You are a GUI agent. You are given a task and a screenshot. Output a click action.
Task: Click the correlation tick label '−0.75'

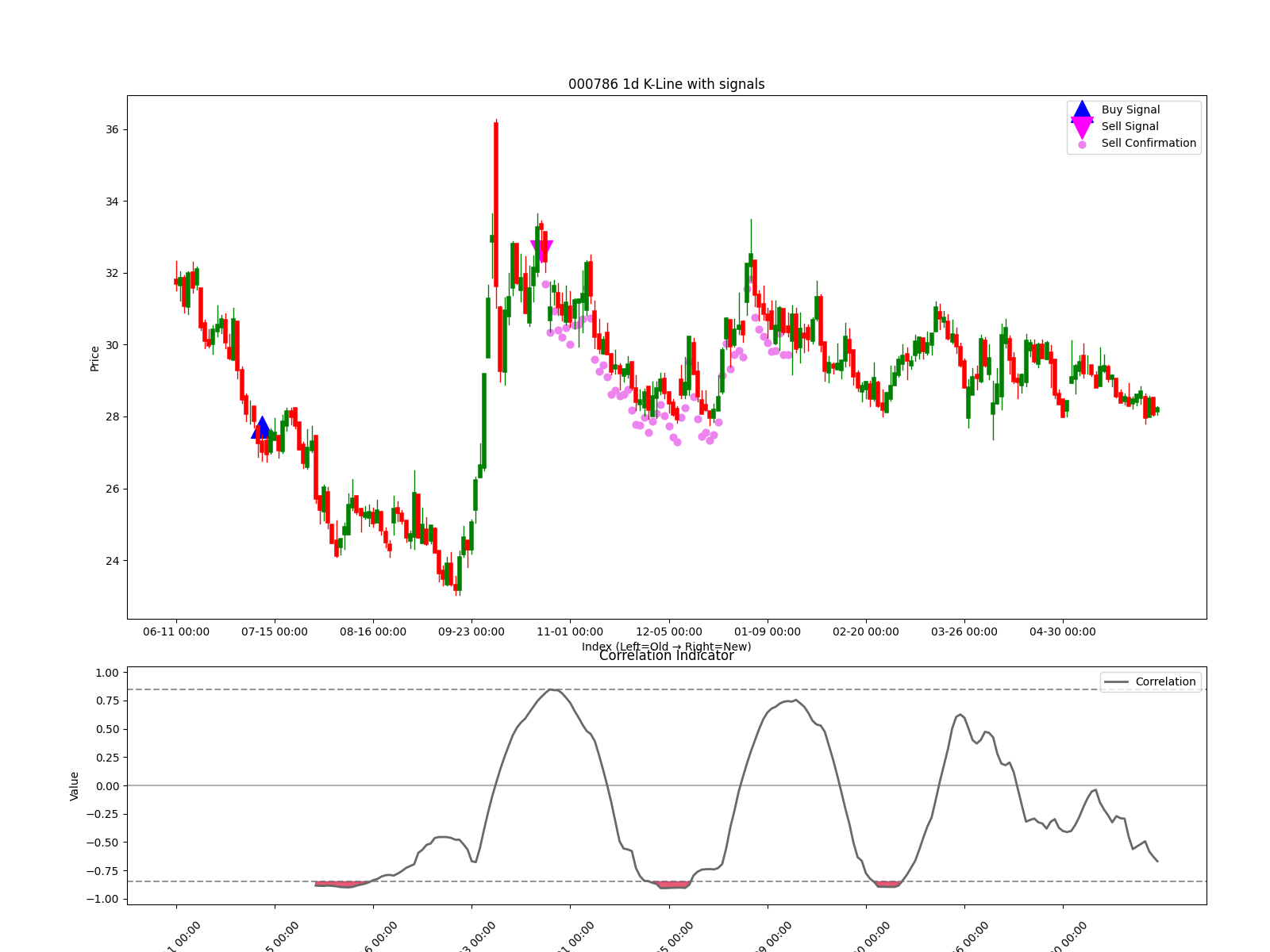[x=102, y=871]
